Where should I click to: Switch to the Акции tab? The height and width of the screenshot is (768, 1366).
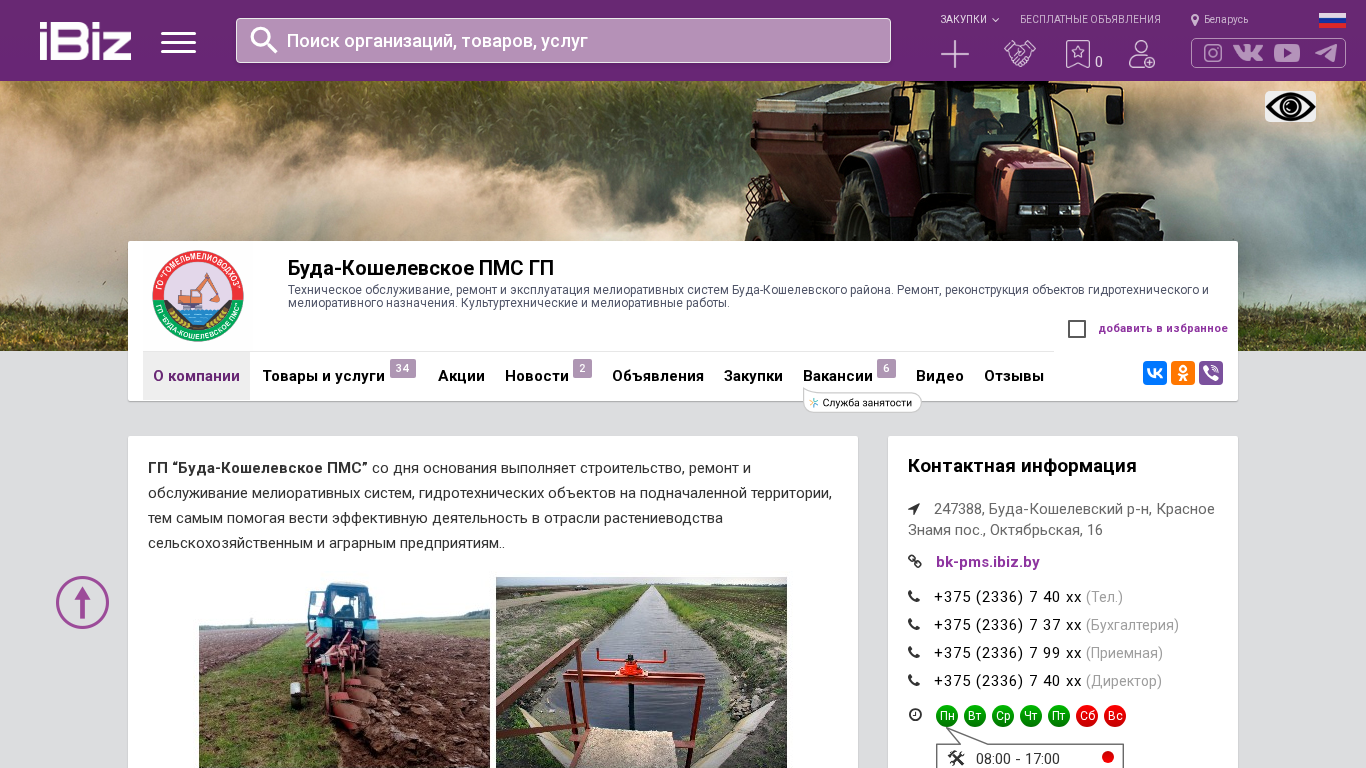[x=461, y=376]
